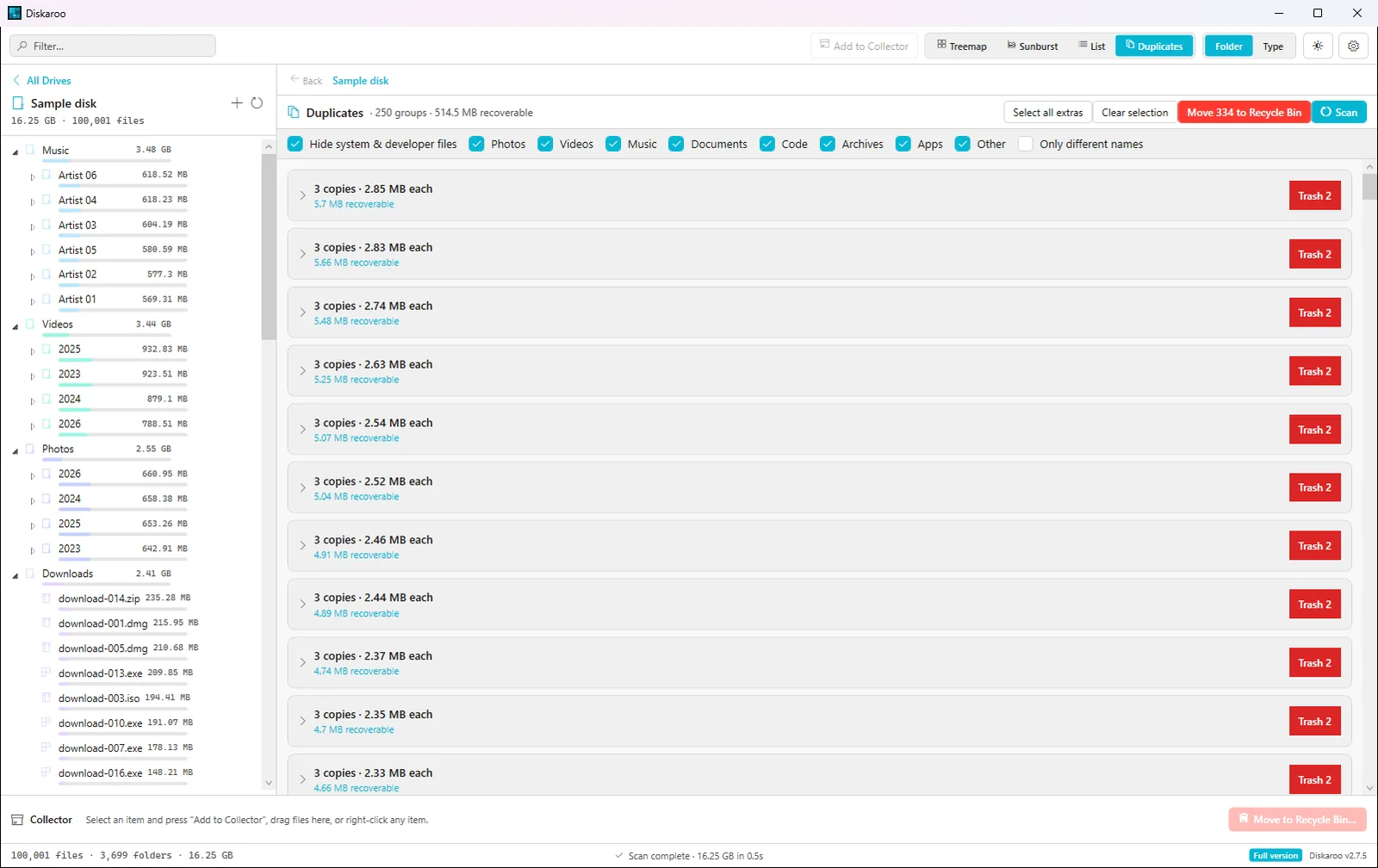Click the search icon in Filter box
1378x868 pixels.
coord(22,46)
